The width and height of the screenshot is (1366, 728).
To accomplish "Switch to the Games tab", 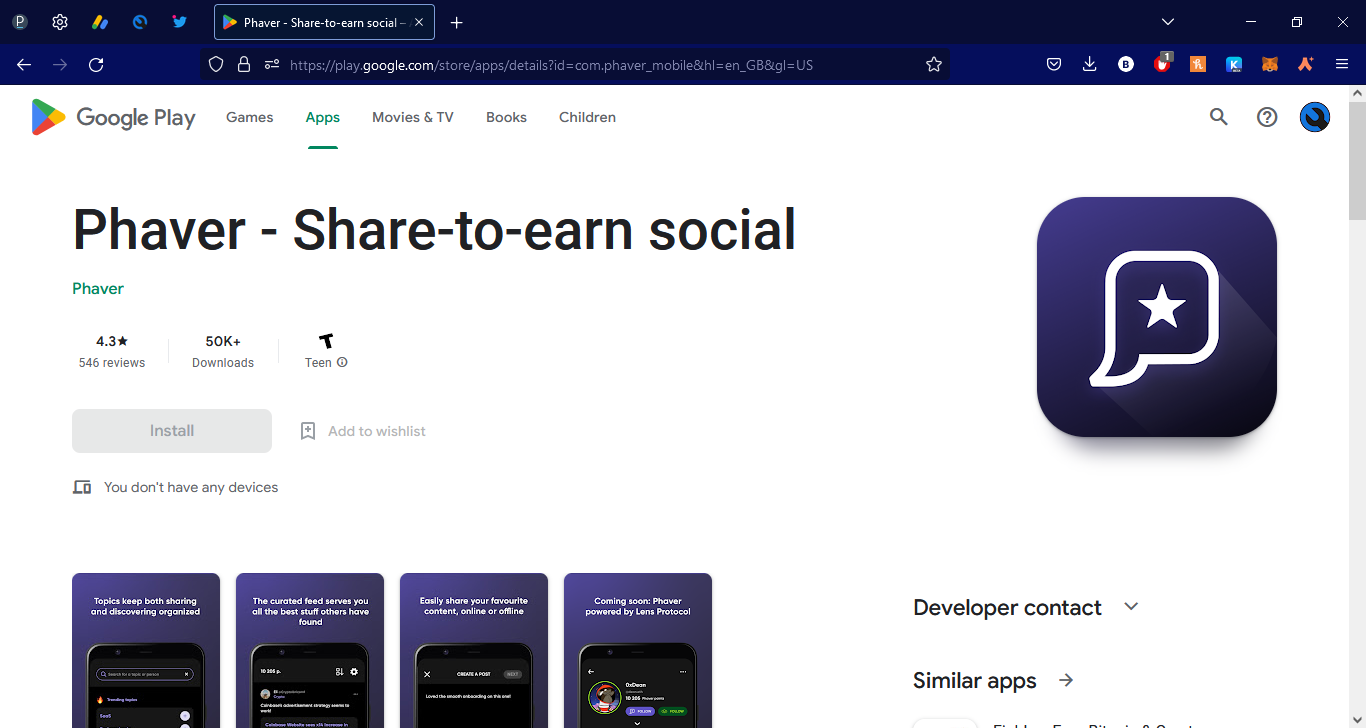I will click(249, 117).
